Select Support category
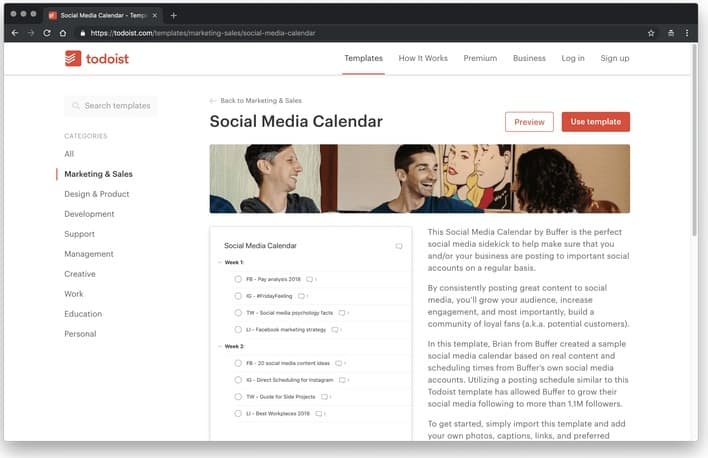This screenshot has width=708, height=458. 79,234
